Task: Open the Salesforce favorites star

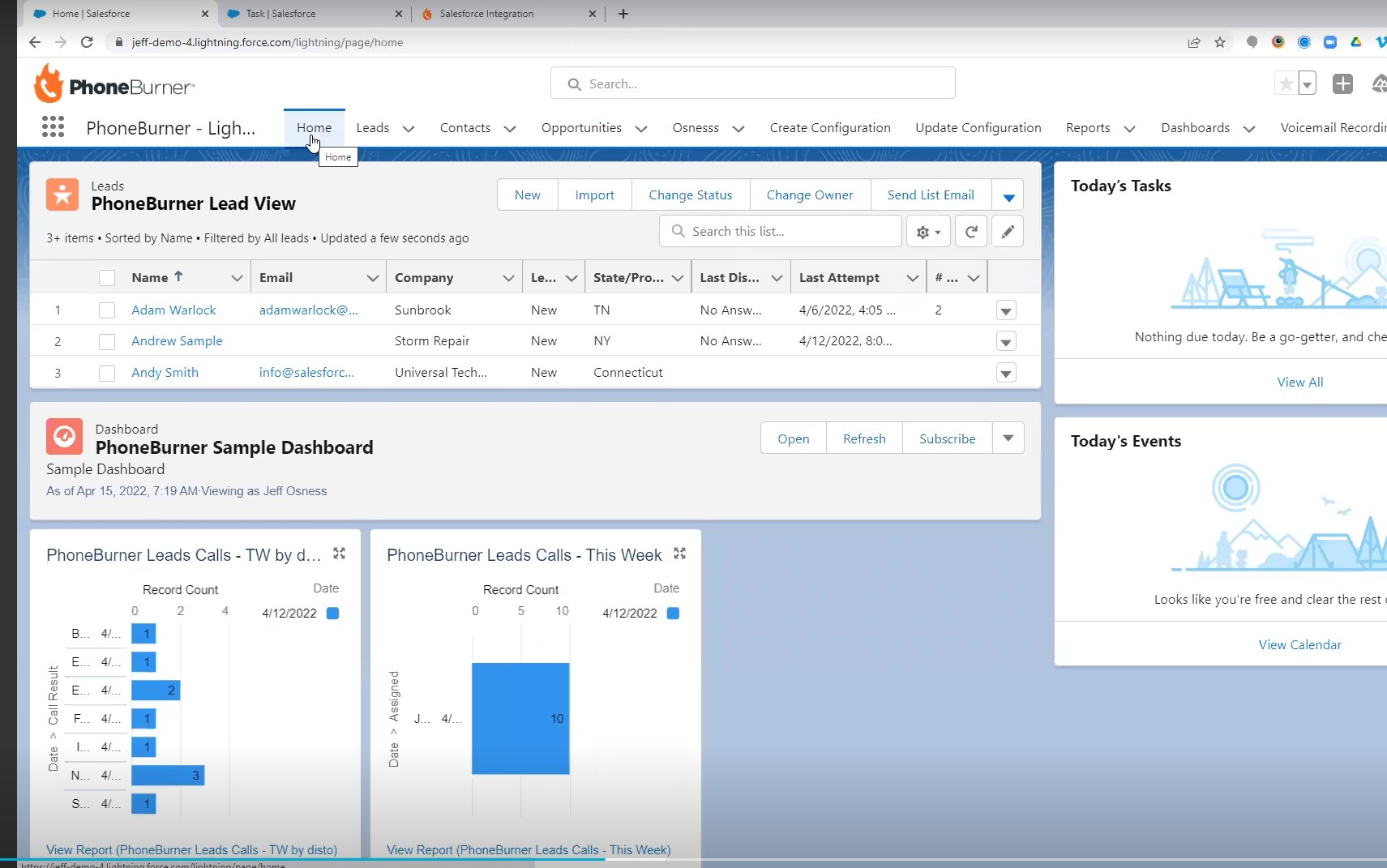Action: coord(1286,83)
